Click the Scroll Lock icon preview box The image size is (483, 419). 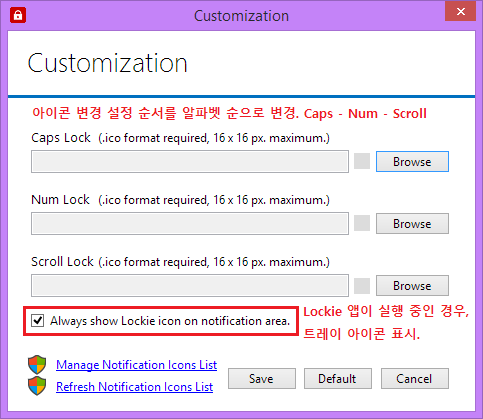(x=362, y=286)
